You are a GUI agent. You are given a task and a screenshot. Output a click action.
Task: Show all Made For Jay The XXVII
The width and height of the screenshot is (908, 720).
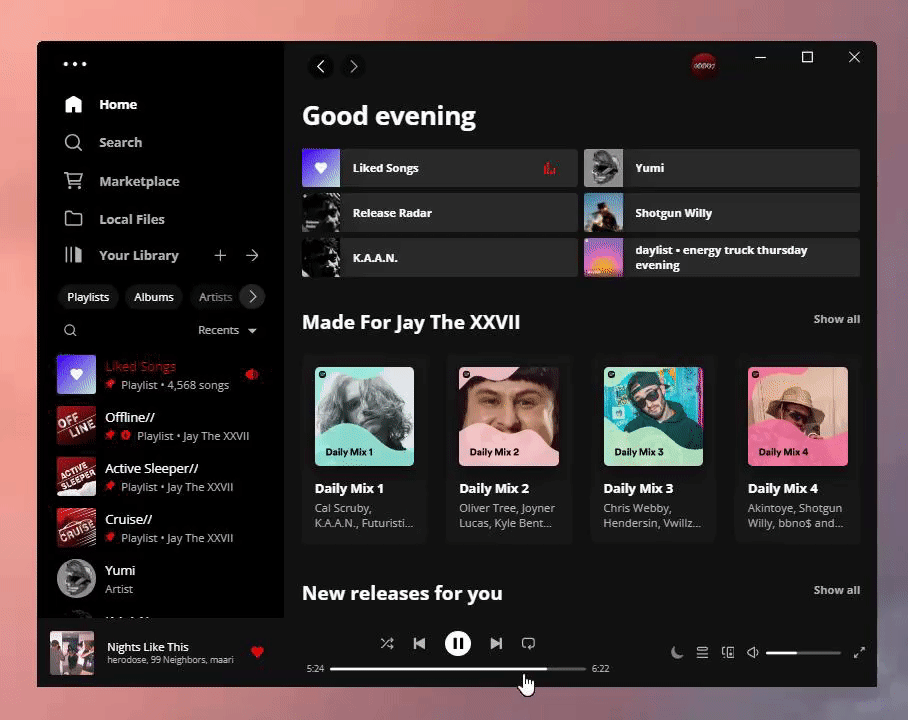point(836,319)
